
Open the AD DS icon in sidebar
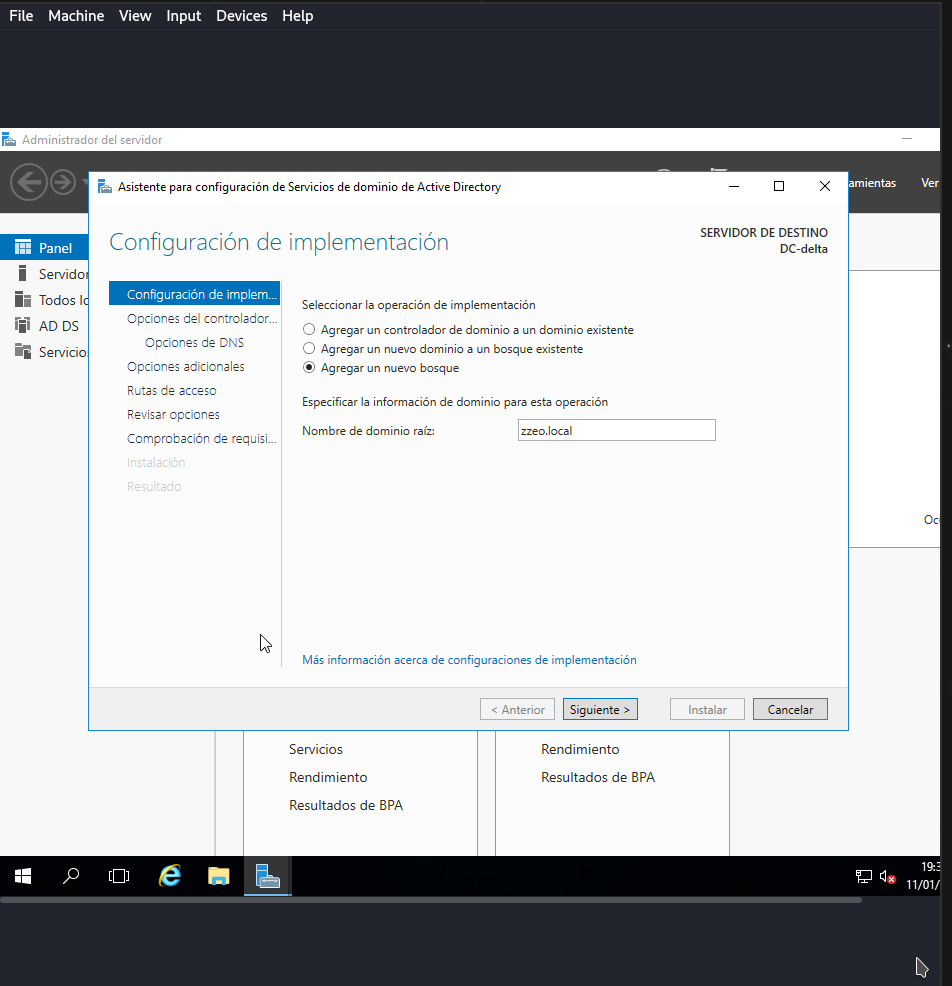pos(23,325)
